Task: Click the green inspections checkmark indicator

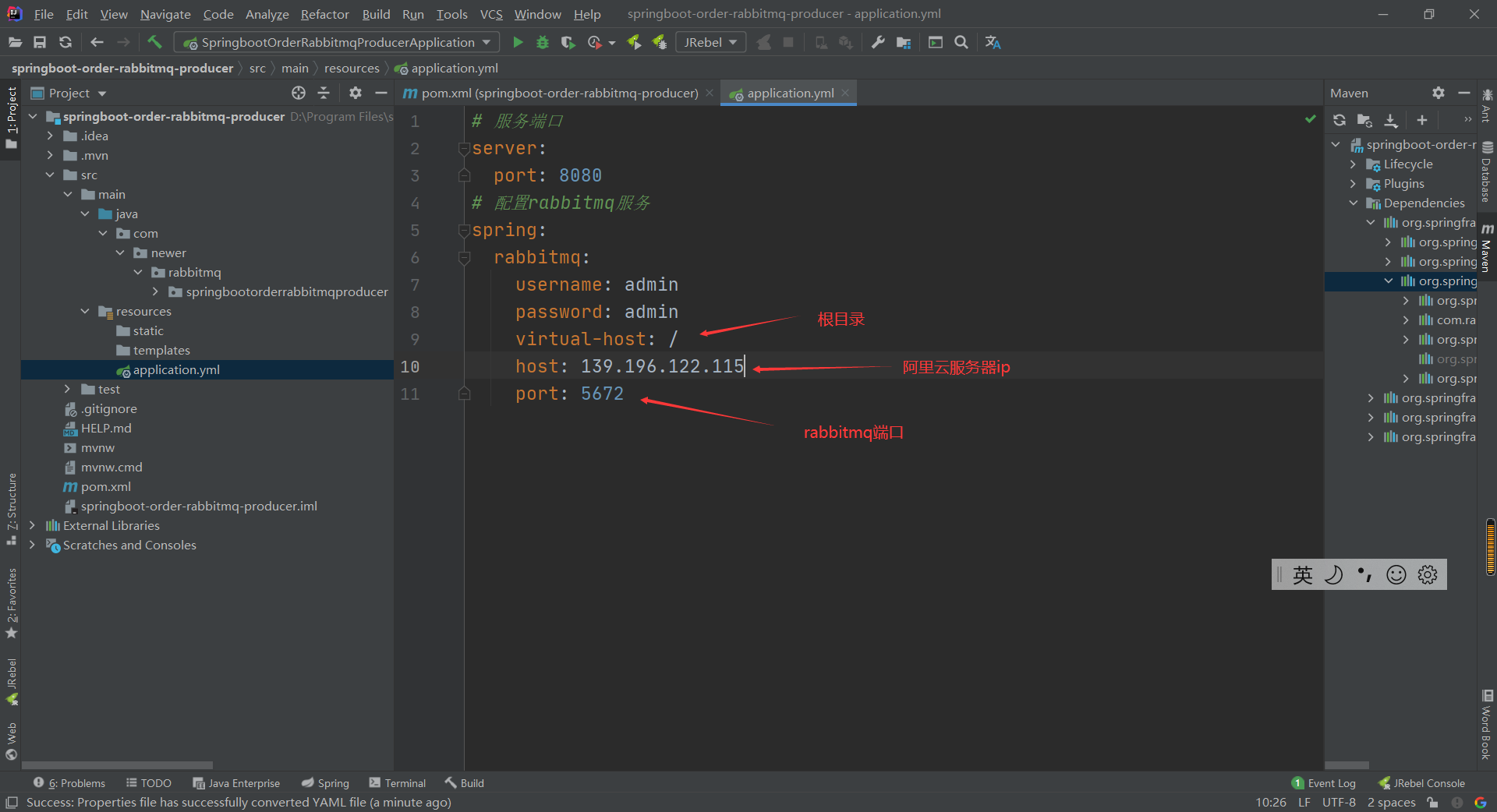Action: click(x=1310, y=119)
